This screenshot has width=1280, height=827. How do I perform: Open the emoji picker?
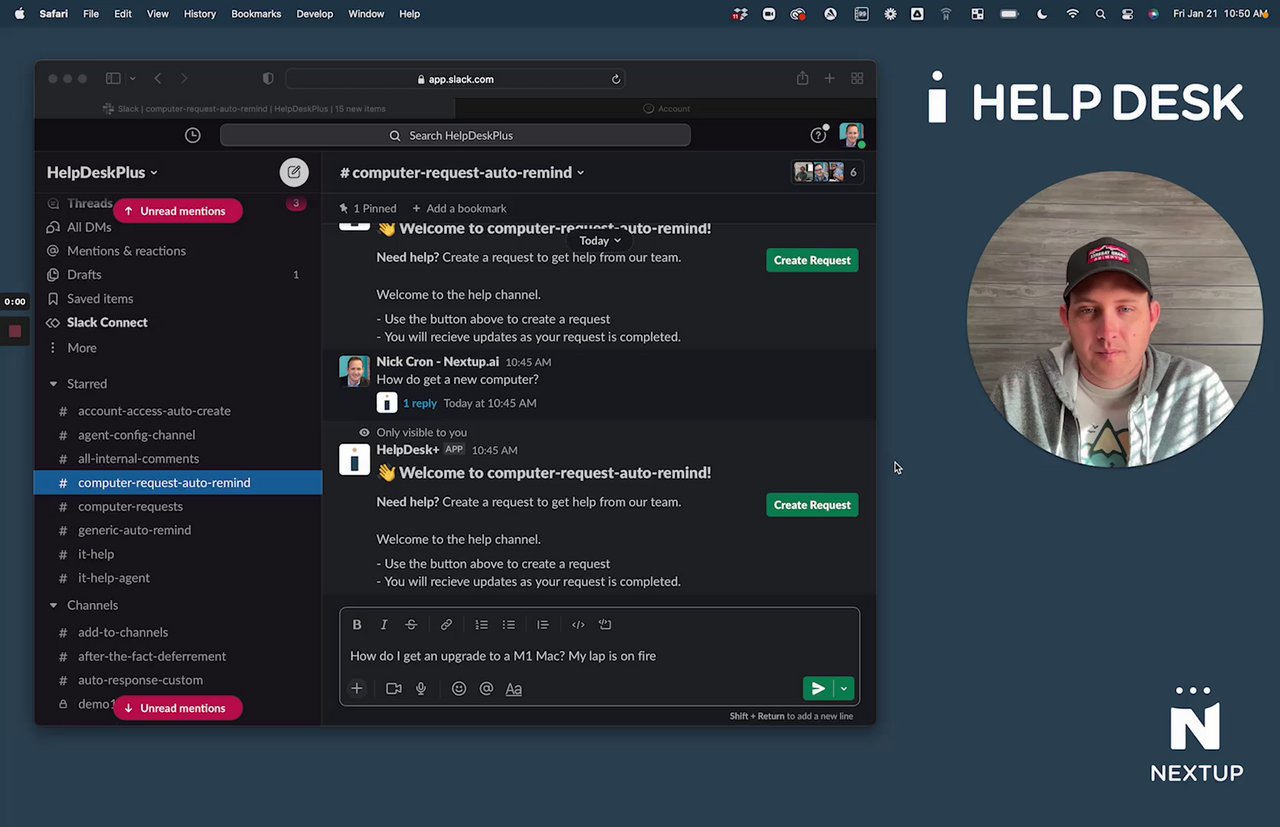tap(459, 688)
